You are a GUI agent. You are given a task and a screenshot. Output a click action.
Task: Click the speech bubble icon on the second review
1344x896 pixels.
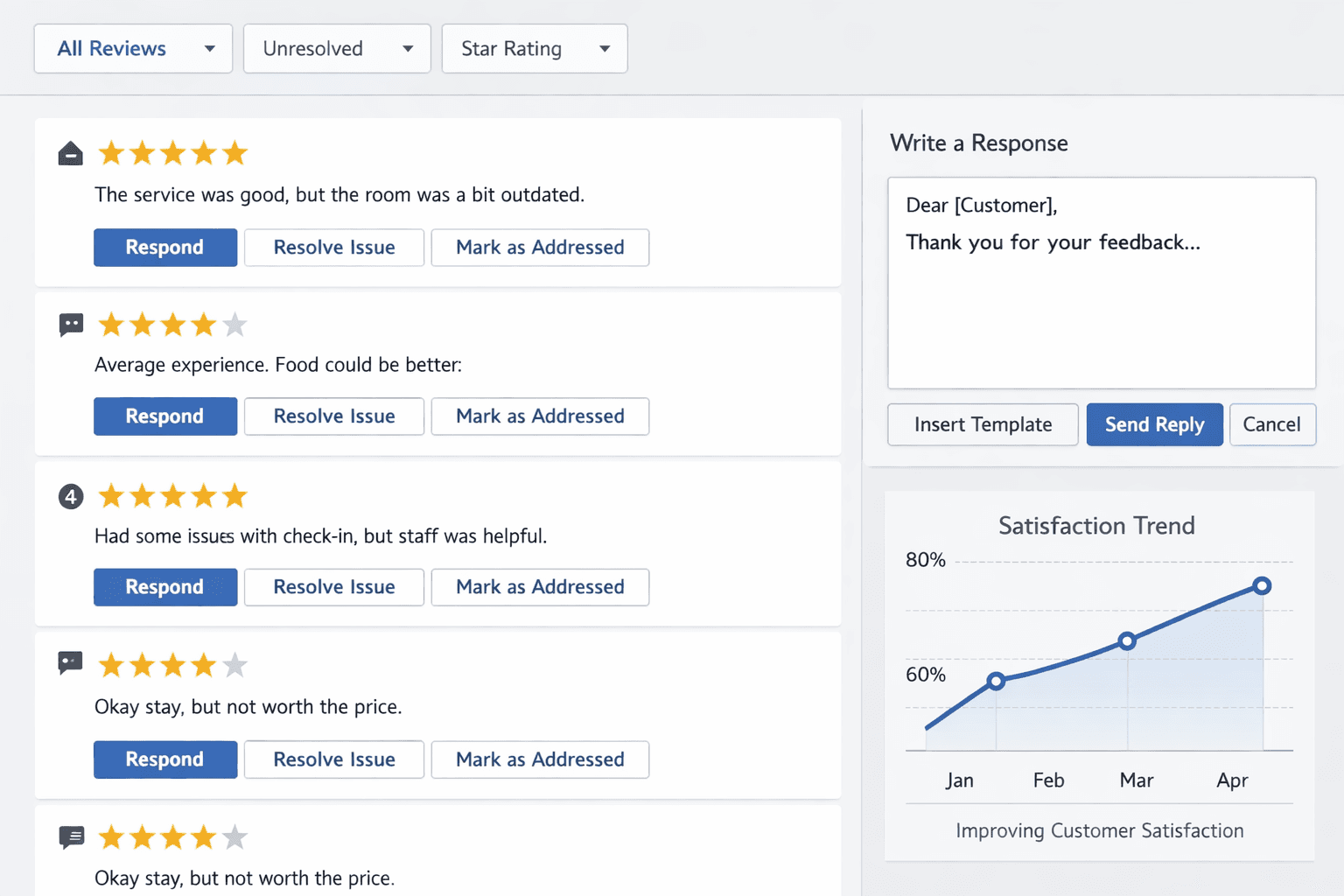pos(71,324)
